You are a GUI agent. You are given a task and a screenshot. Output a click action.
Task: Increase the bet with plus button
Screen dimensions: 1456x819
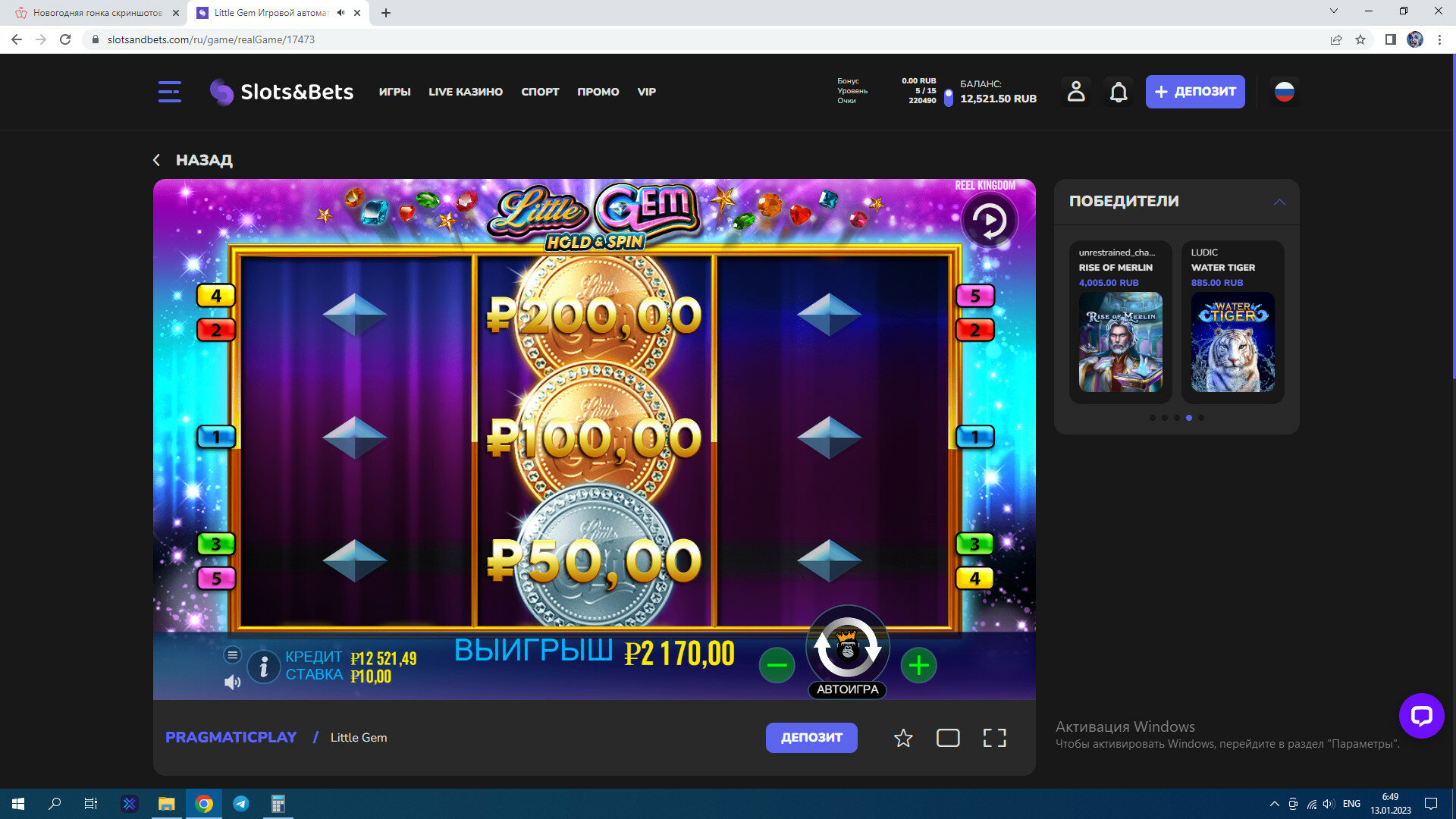click(919, 666)
